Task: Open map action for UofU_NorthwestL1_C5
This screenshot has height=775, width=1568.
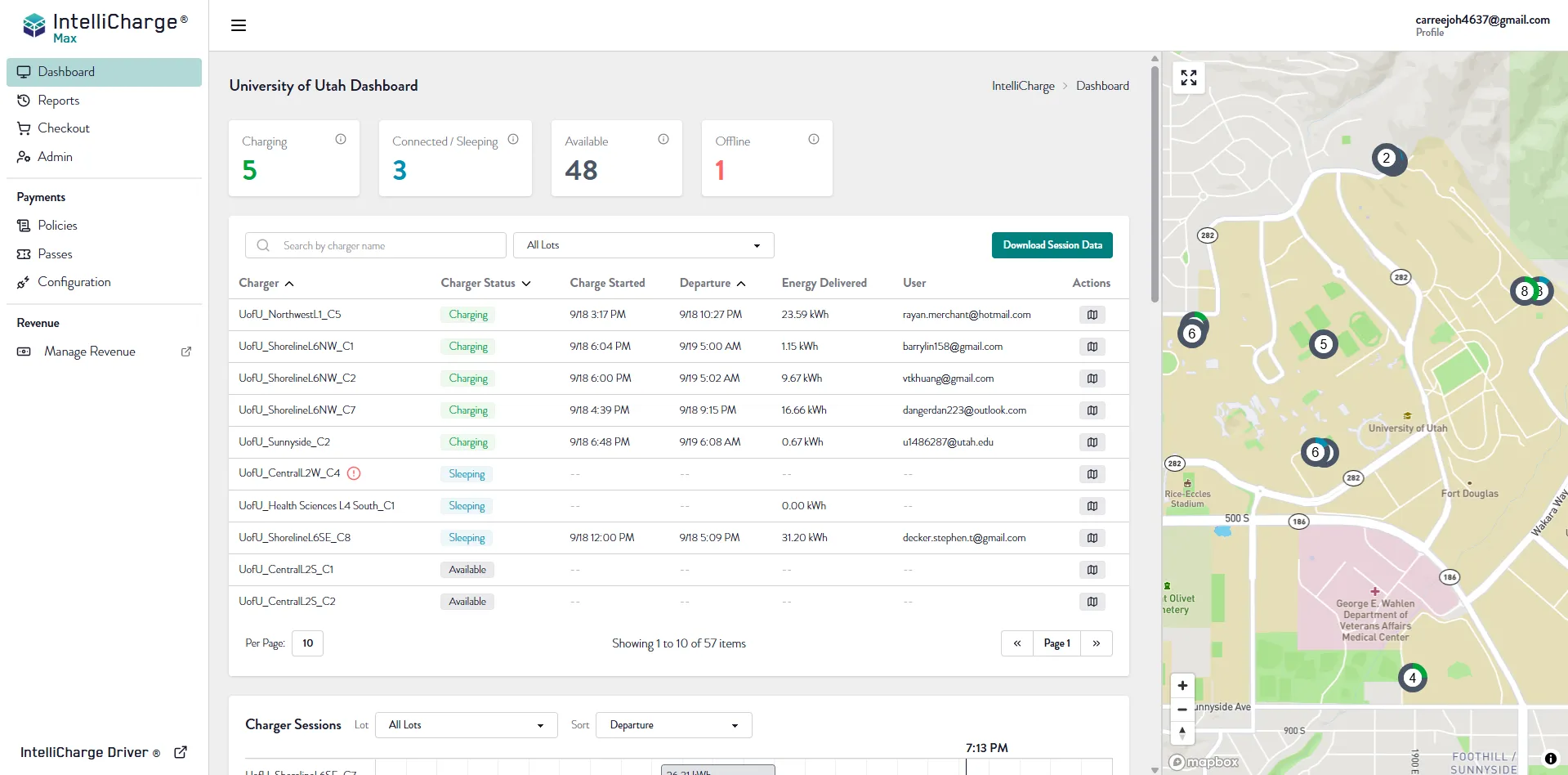Action: coord(1092,315)
